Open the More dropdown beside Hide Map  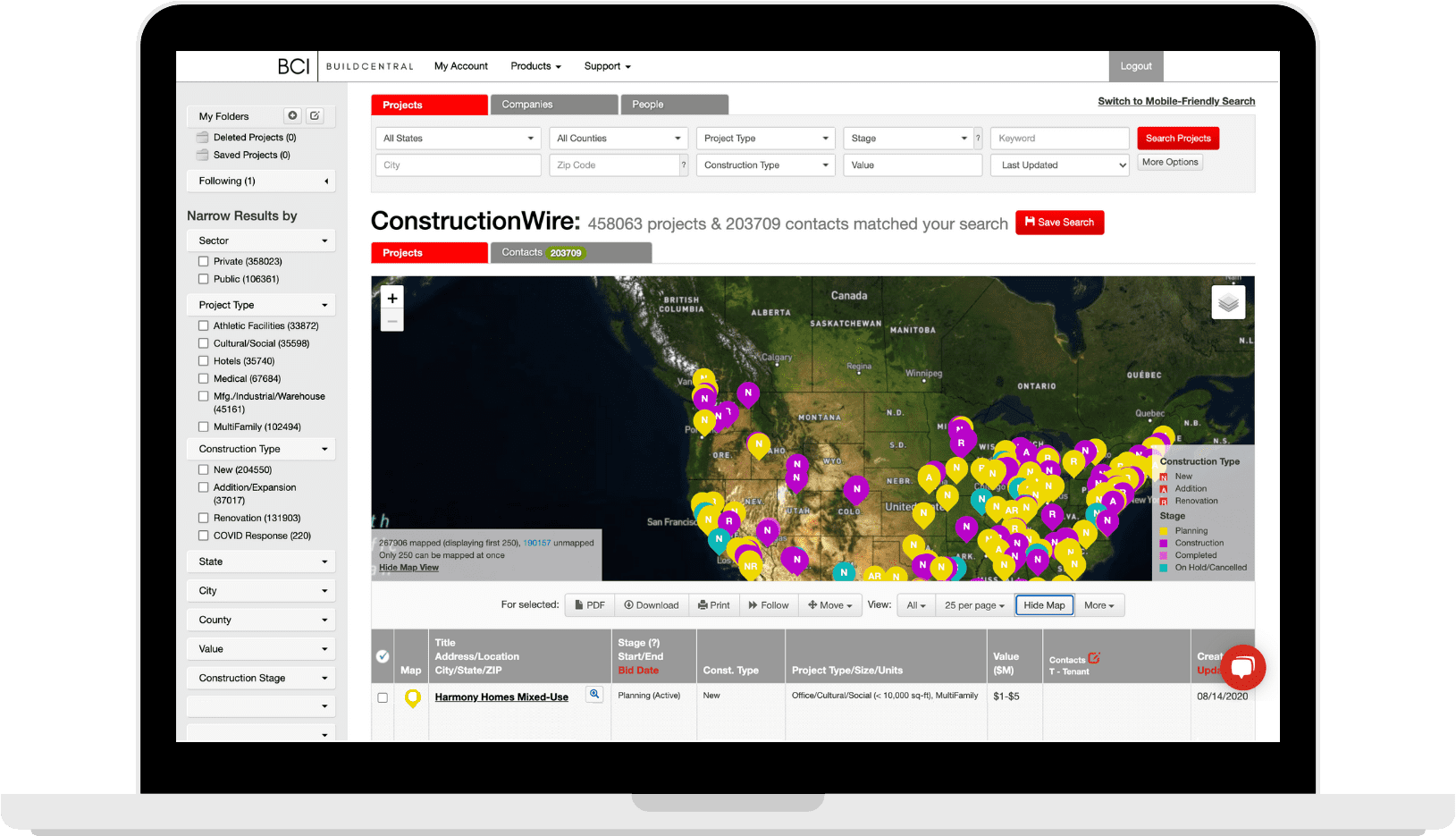1099,605
